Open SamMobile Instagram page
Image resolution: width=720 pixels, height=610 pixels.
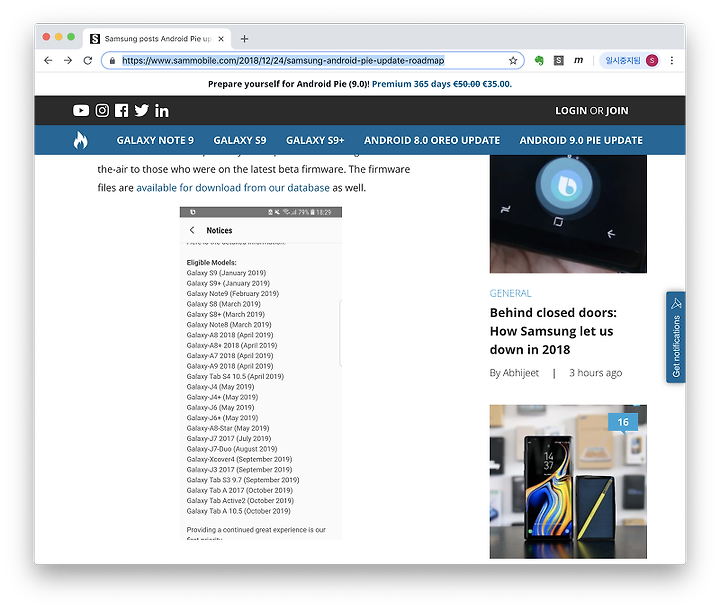[102, 110]
